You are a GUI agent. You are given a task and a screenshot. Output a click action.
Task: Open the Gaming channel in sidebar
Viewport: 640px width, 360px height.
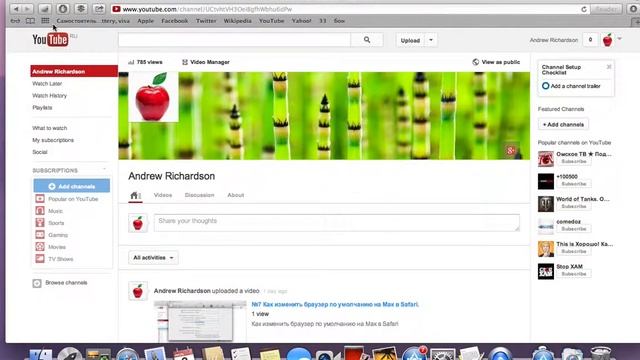click(52, 235)
